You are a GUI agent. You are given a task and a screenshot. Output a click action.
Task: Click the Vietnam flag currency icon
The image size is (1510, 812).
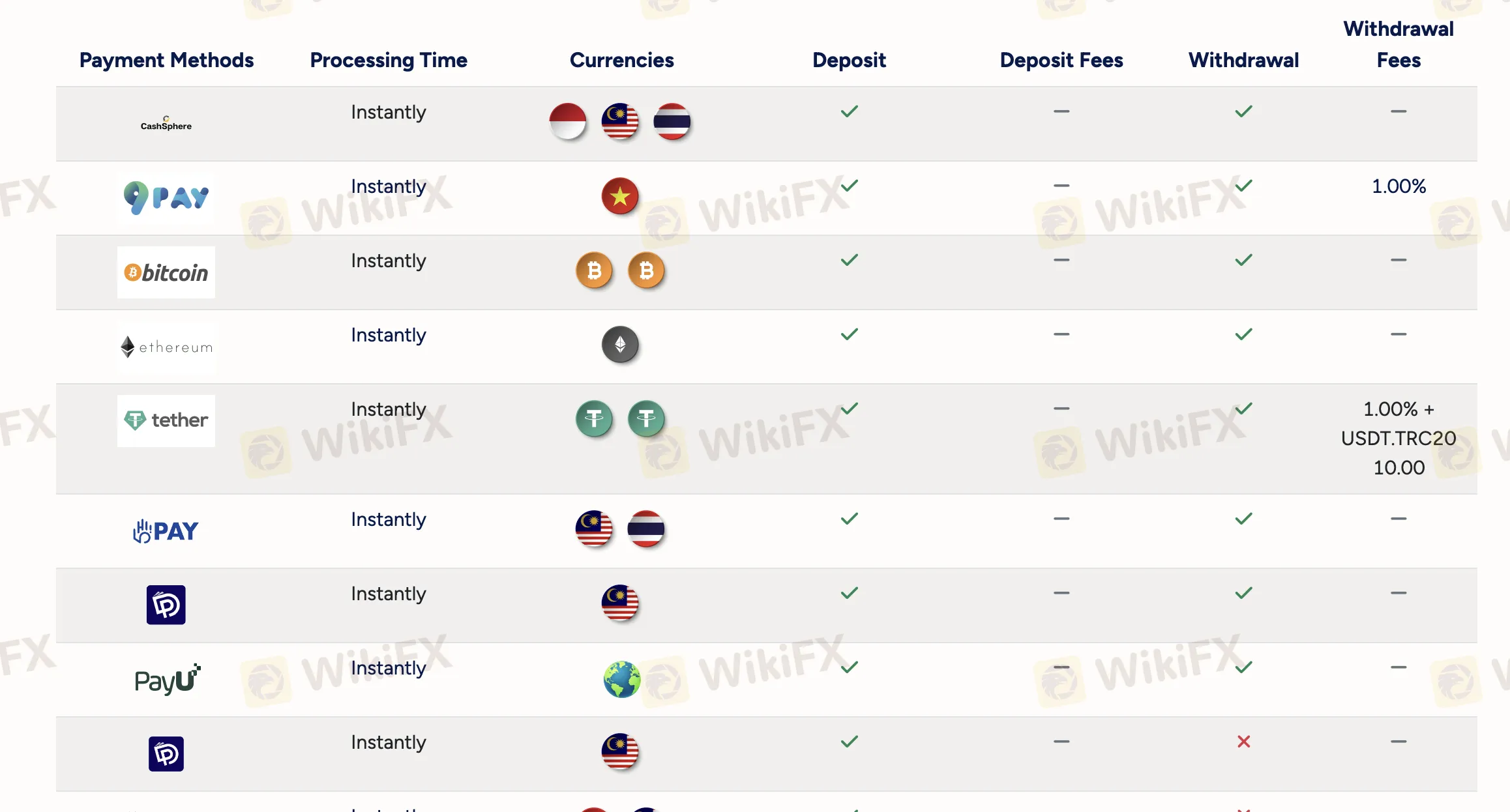pyautogui.click(x=620, y=196)
